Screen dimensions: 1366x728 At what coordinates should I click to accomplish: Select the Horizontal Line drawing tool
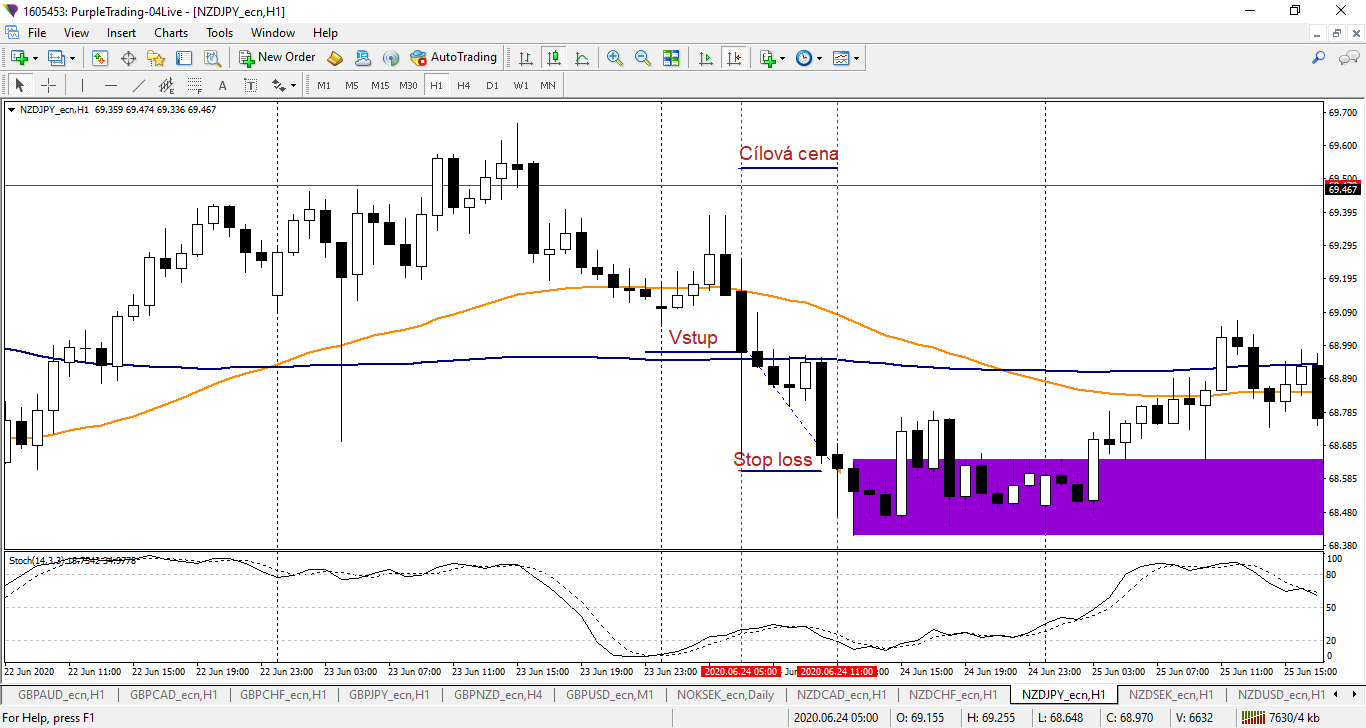111,85
